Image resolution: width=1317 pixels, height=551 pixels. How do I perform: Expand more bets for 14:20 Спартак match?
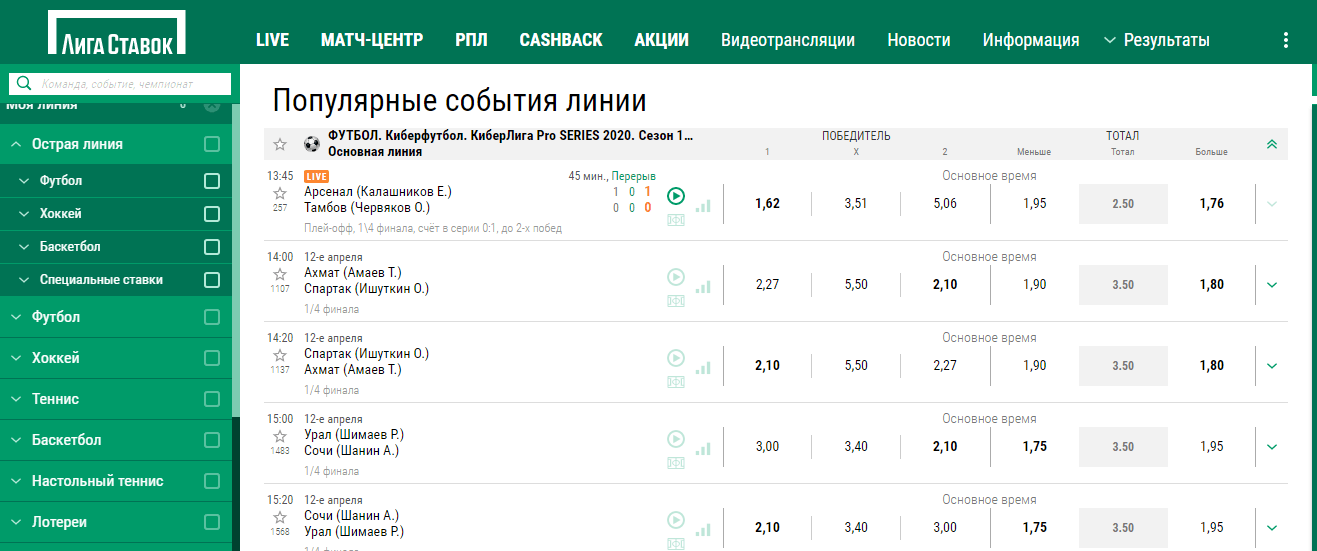point(1272,365)
